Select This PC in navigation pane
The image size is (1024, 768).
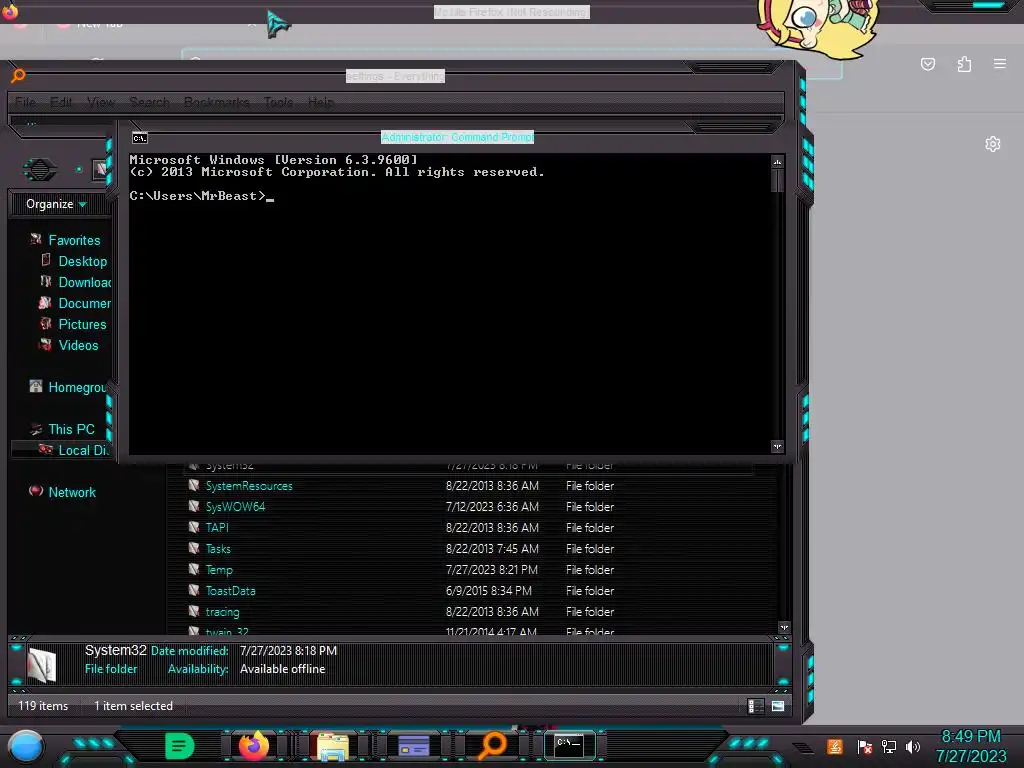coord(71,429)
